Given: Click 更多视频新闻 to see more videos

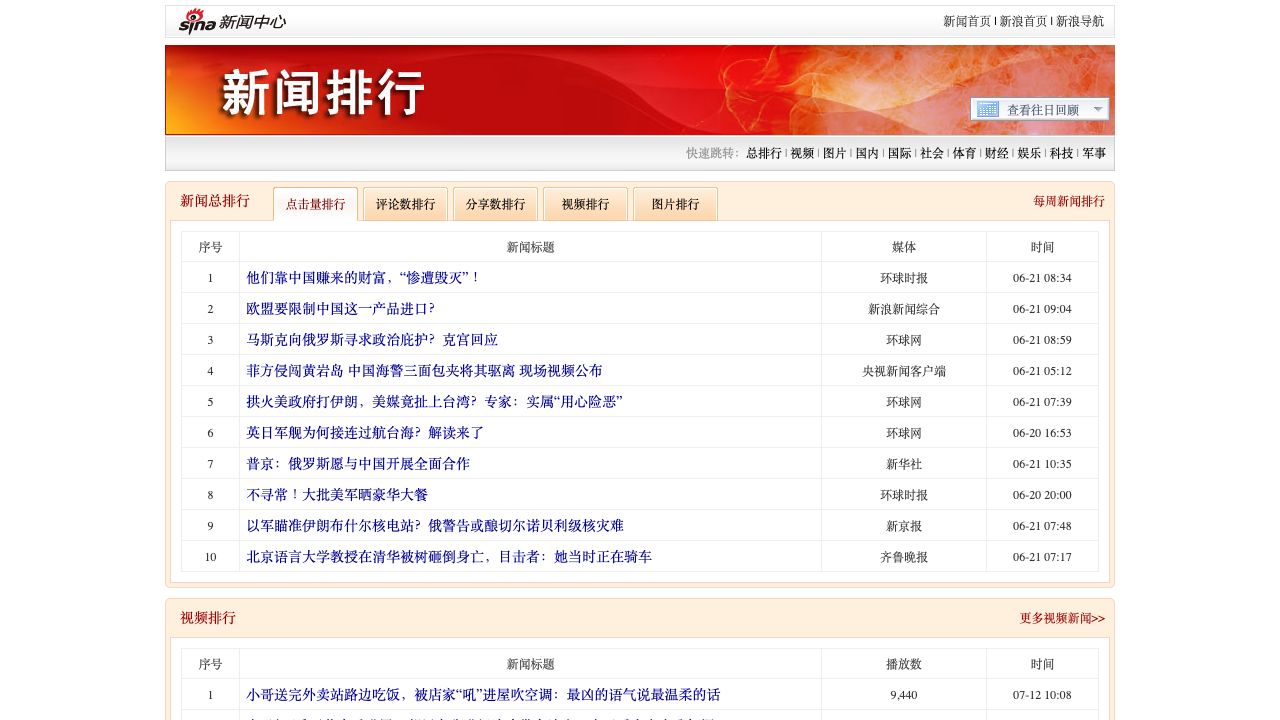Looking at the screenshot, I should click(1062, 618).
